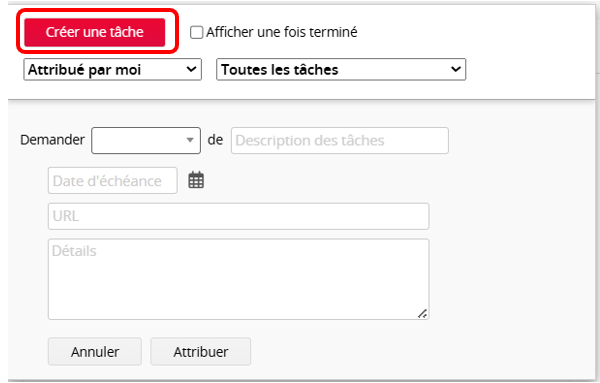Enable the Afficher une fois terminé checkbox
The image size is (600, 383).
[x=196, y=32]
